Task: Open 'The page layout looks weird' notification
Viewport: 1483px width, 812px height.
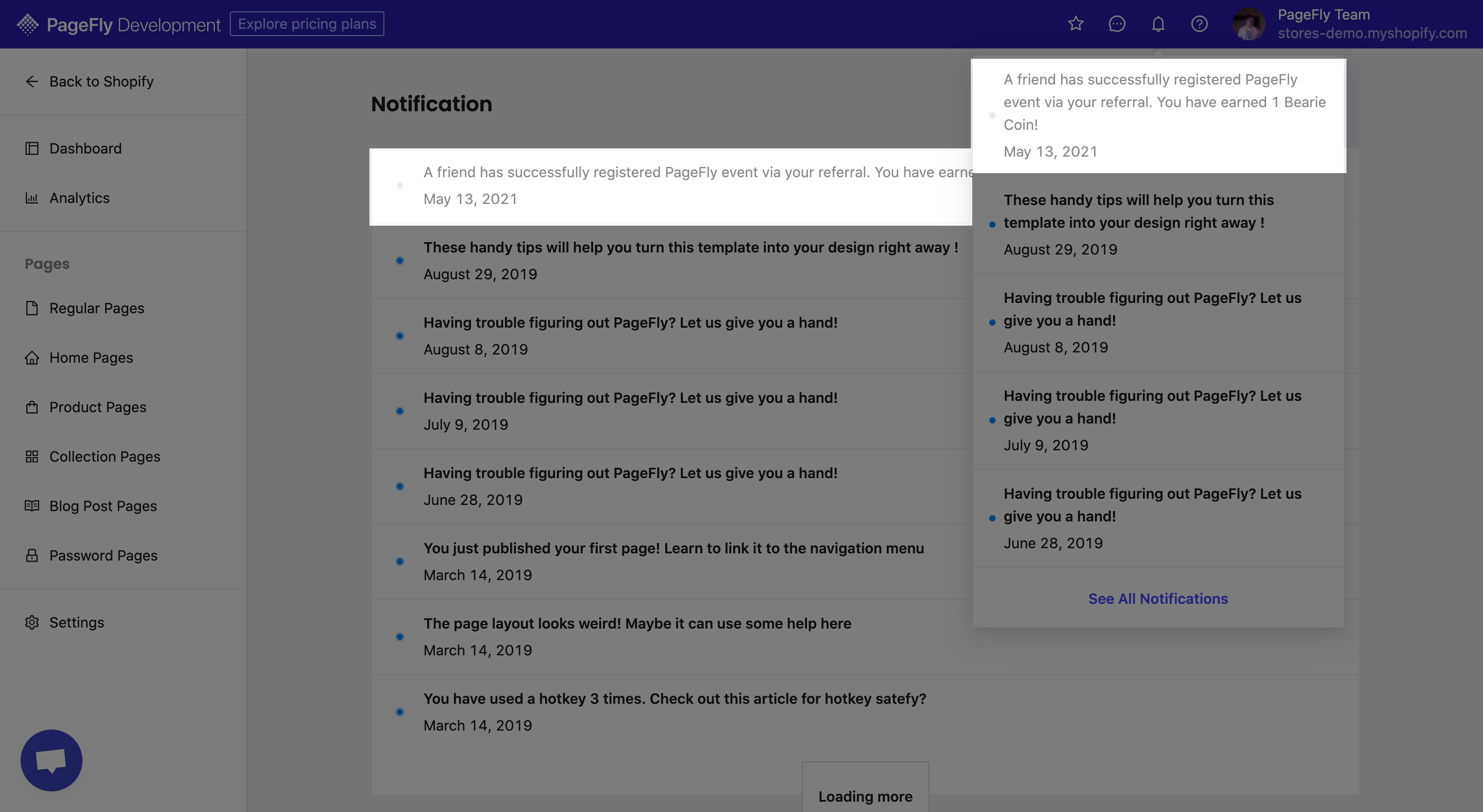Action: [x=865, y=636]
